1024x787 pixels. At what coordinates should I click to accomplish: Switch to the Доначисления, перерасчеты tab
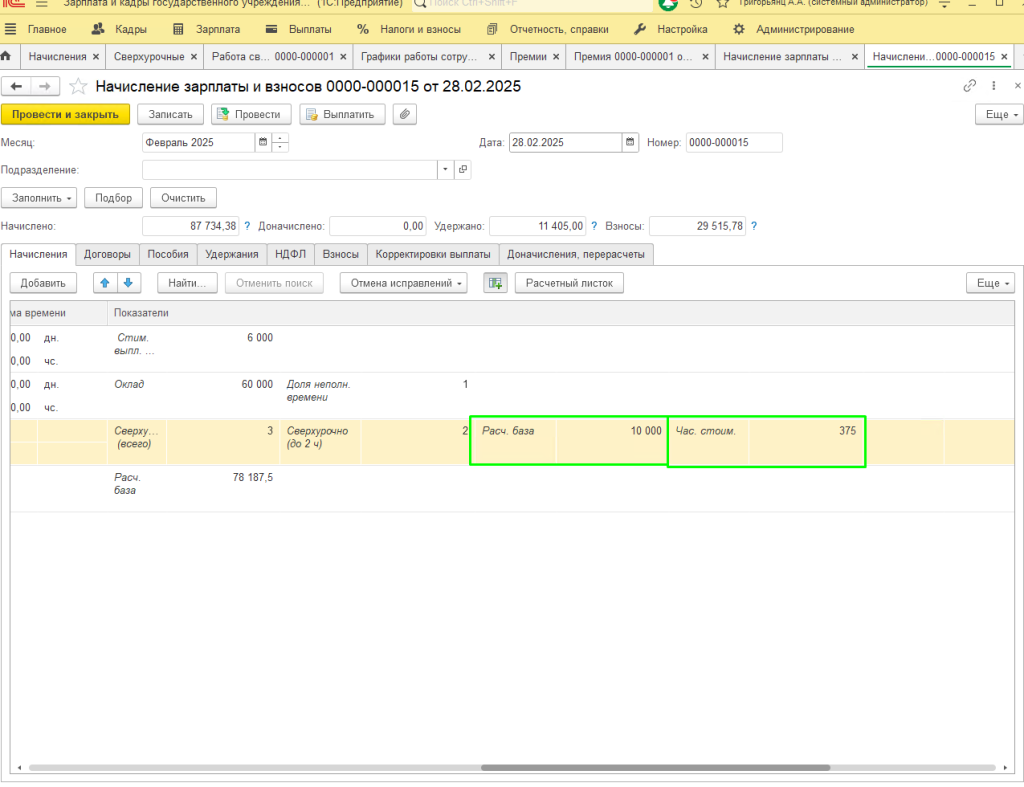576,254
